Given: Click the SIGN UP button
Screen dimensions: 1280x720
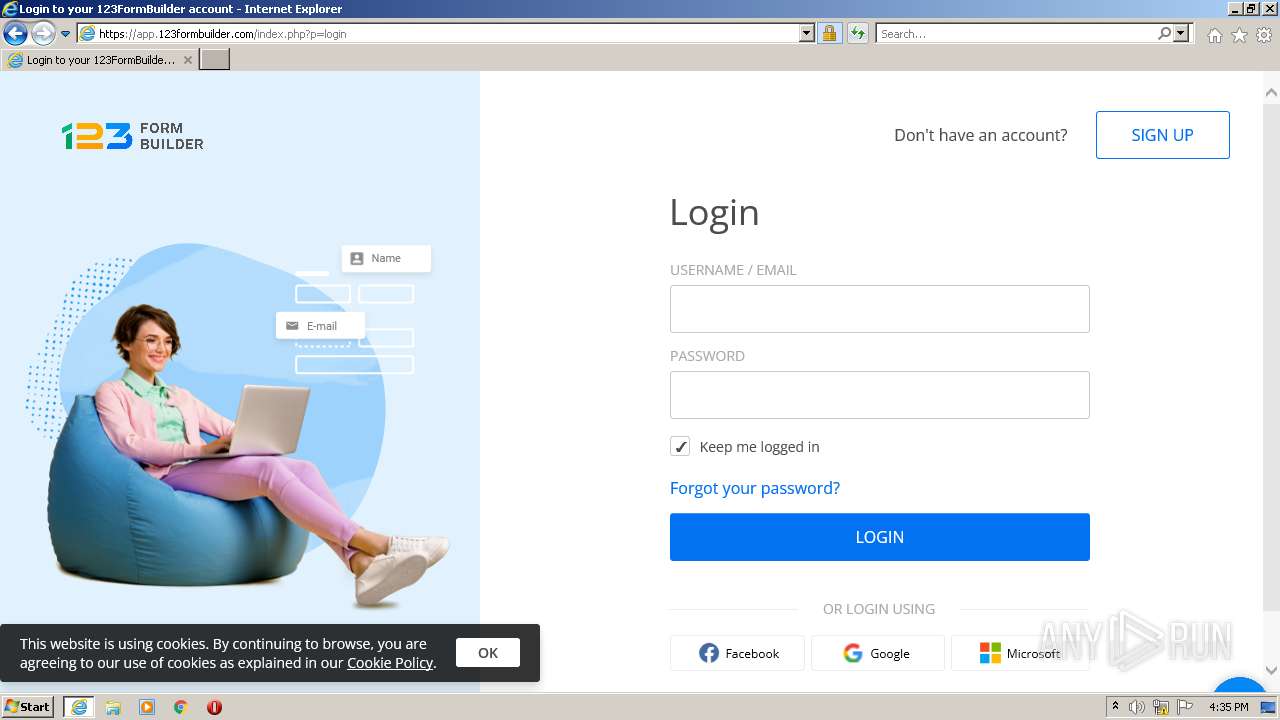Looking at the screenshot, I should pos(1162,135).
